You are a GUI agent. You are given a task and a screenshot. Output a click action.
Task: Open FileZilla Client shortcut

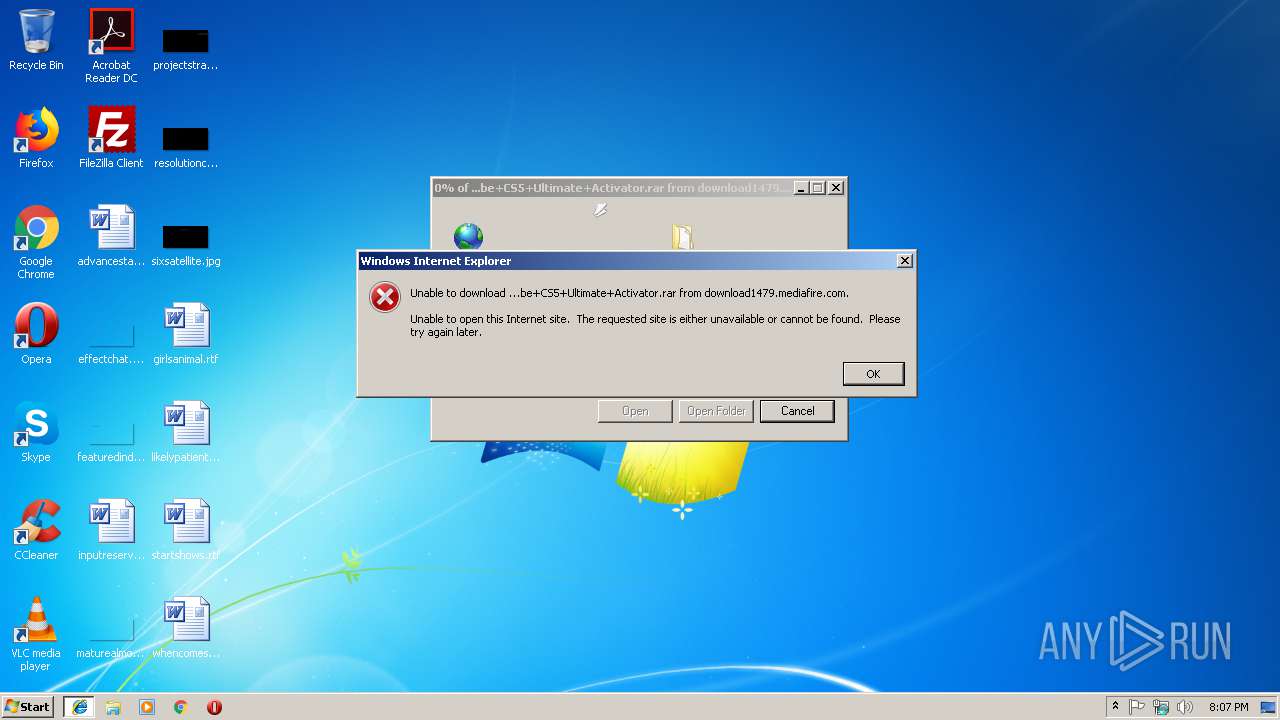[111, 138]
